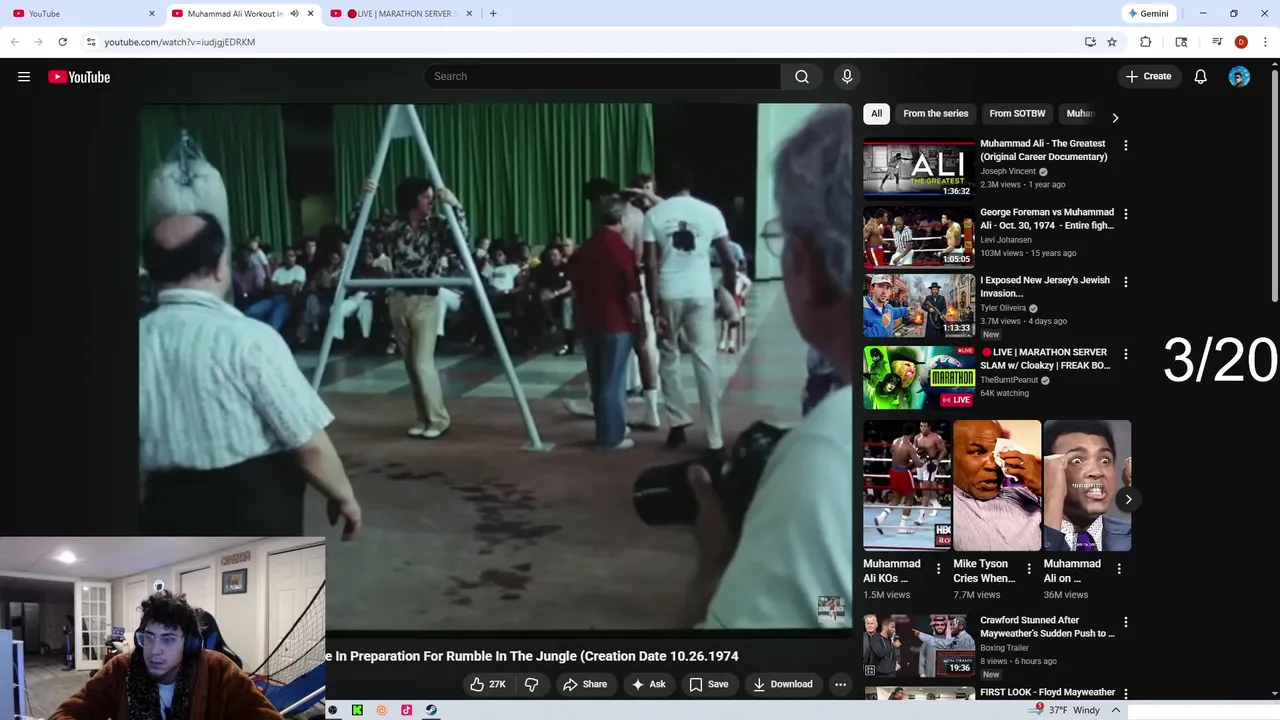
Task: Open Muhammad Ali - The Greatest documentary thumbnail
Action: click(919, 168)
